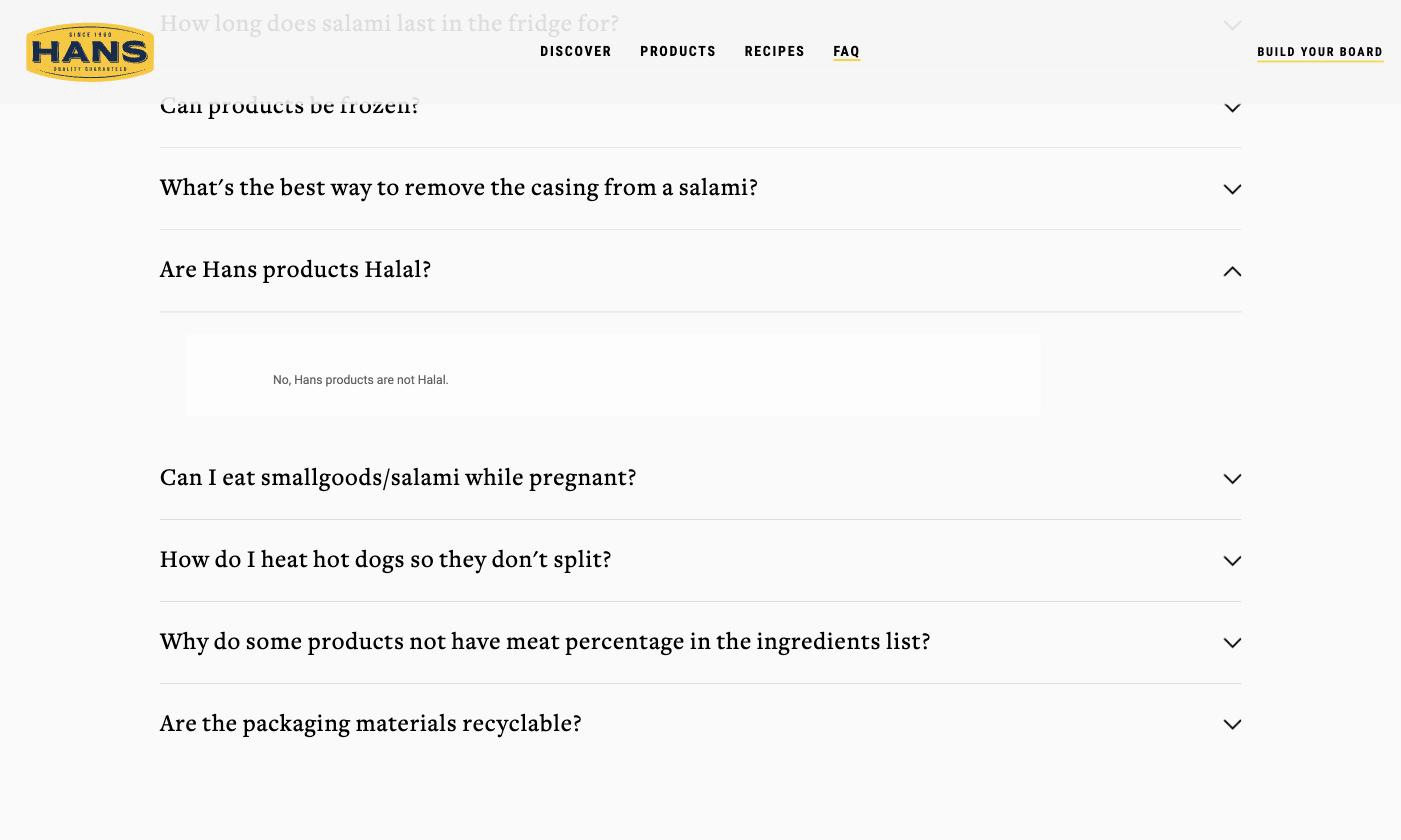Click chevron for recyclable packaging question

[x=1232, y=725]
